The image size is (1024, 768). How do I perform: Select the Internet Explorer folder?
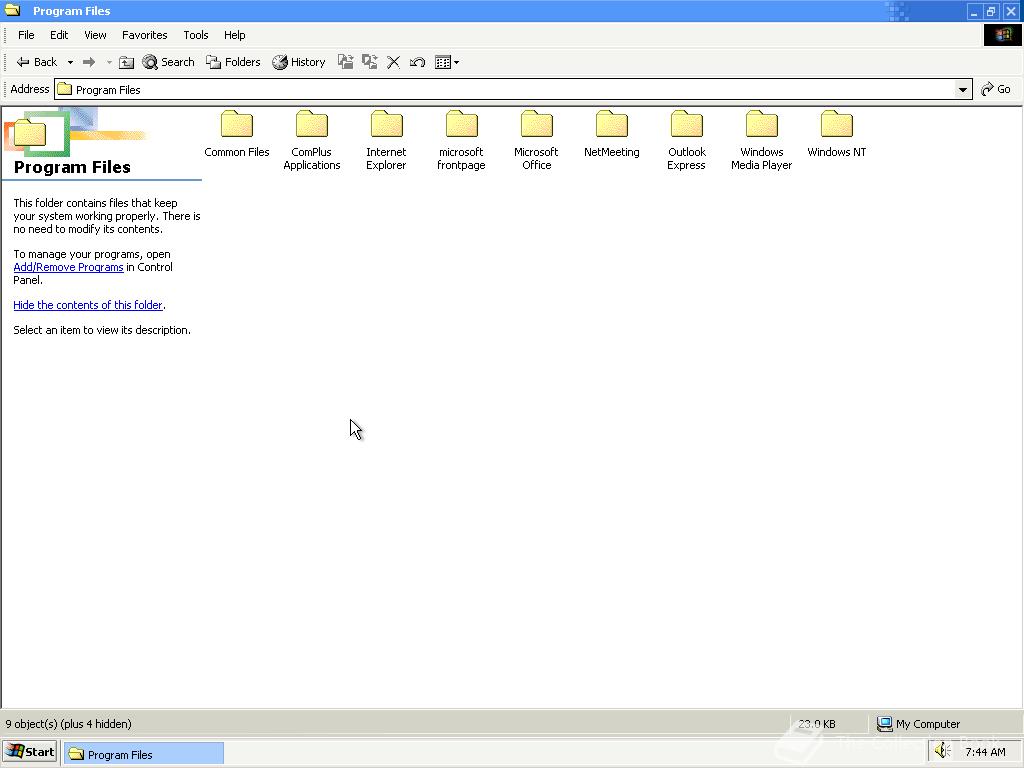386,140
